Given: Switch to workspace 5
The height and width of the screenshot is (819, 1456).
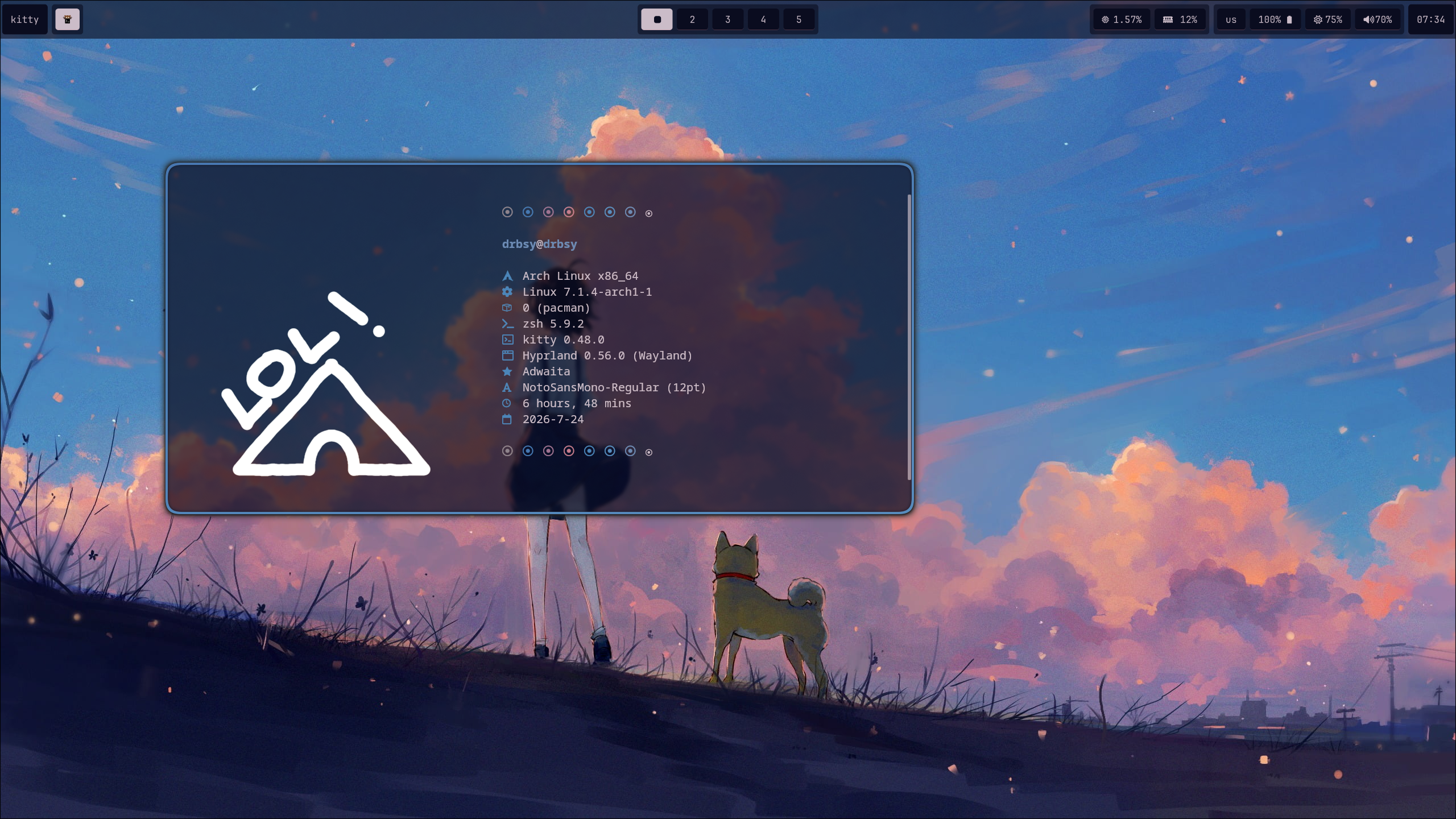Looking at the screenshot, I should tap(799, 19).
